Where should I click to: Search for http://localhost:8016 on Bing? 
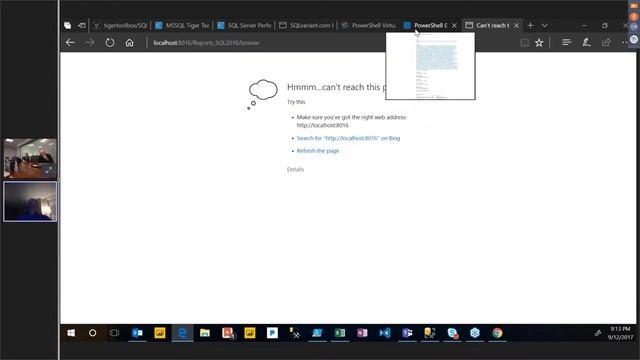[x=348, y=138]
